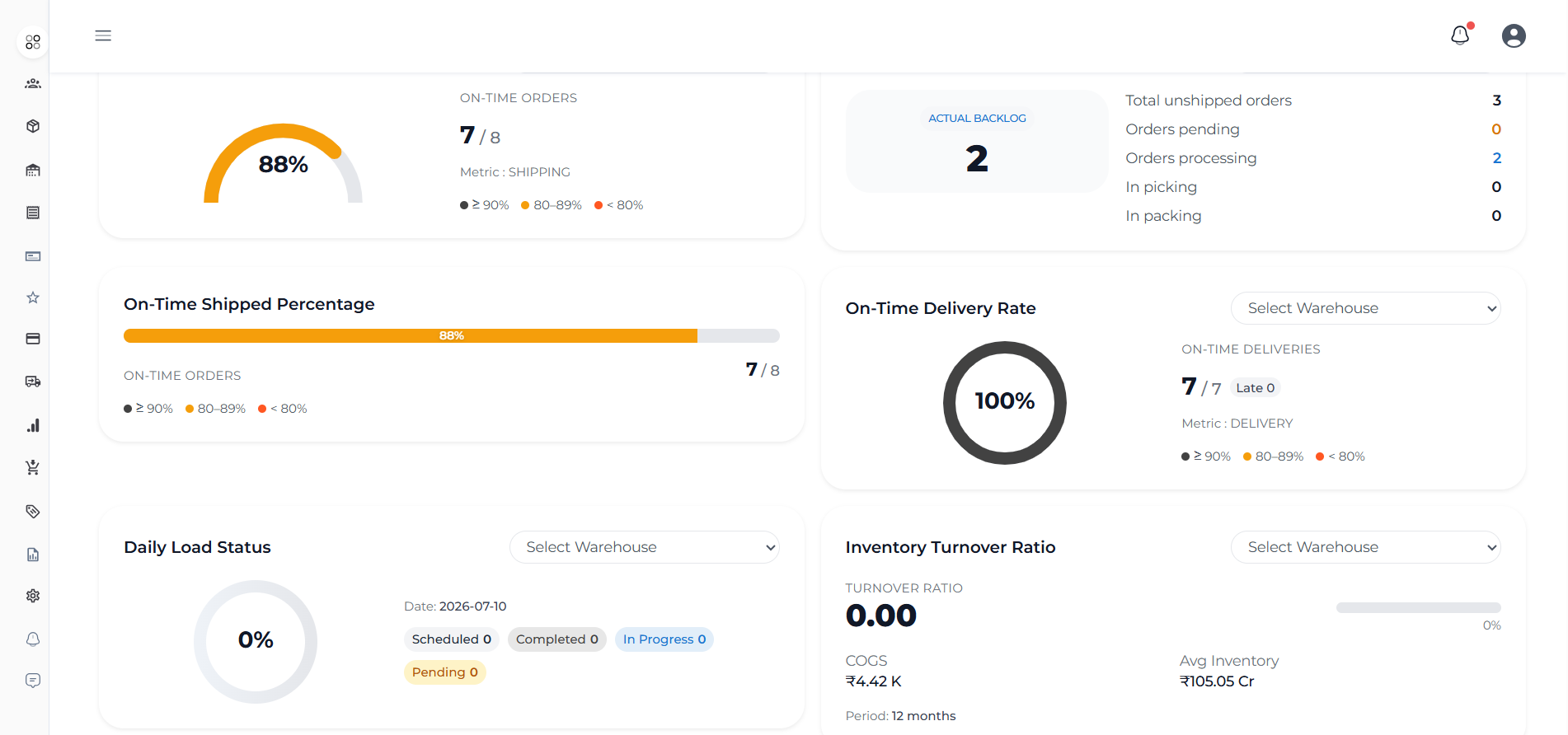
Task: Open the delivery truck sidebar icon
Action: point(33,382)
